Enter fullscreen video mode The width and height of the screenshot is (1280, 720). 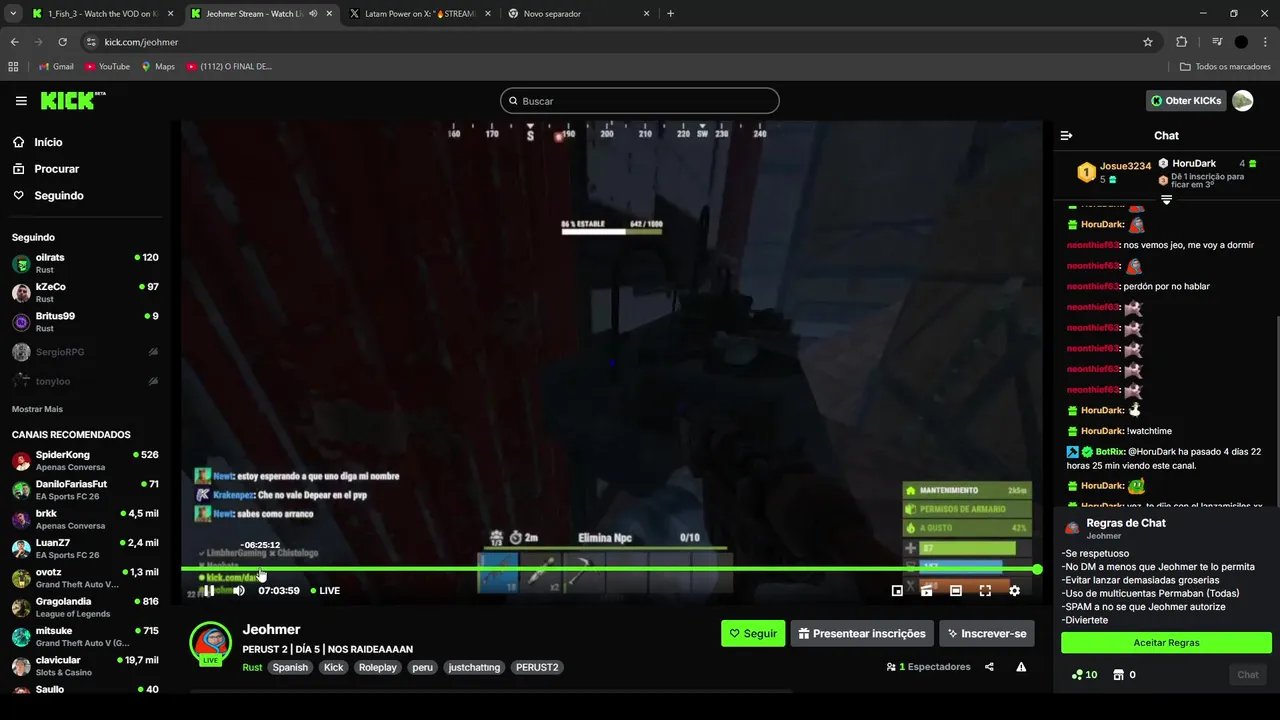click(985, 591)
